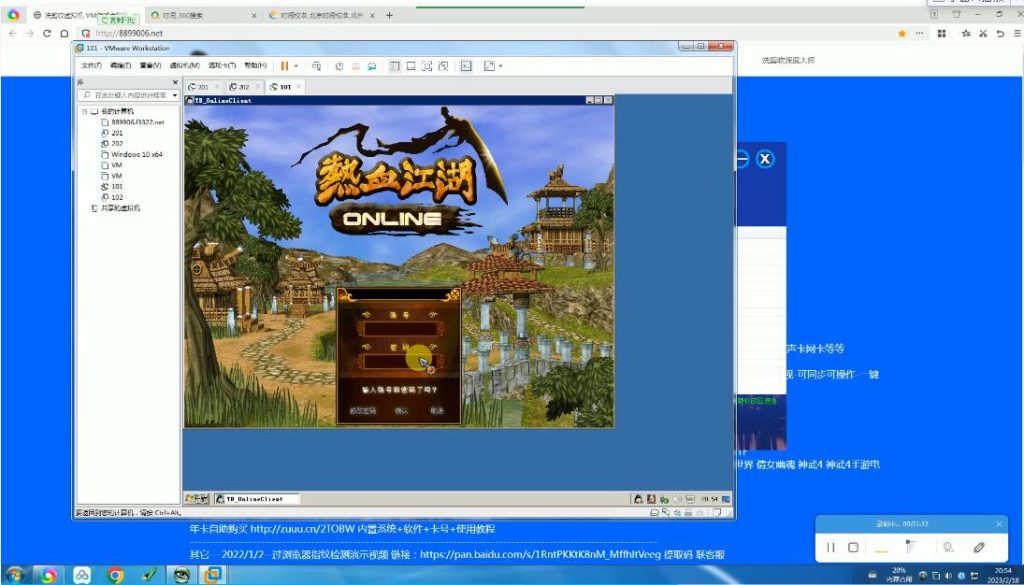The image size is (1024, 585).
Task: Click the Chrome icon in Windows taskbar
Action: click(x=115, y=575)
